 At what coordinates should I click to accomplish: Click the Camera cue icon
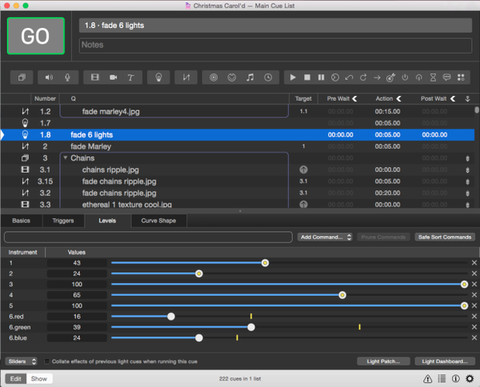(113, 78)
